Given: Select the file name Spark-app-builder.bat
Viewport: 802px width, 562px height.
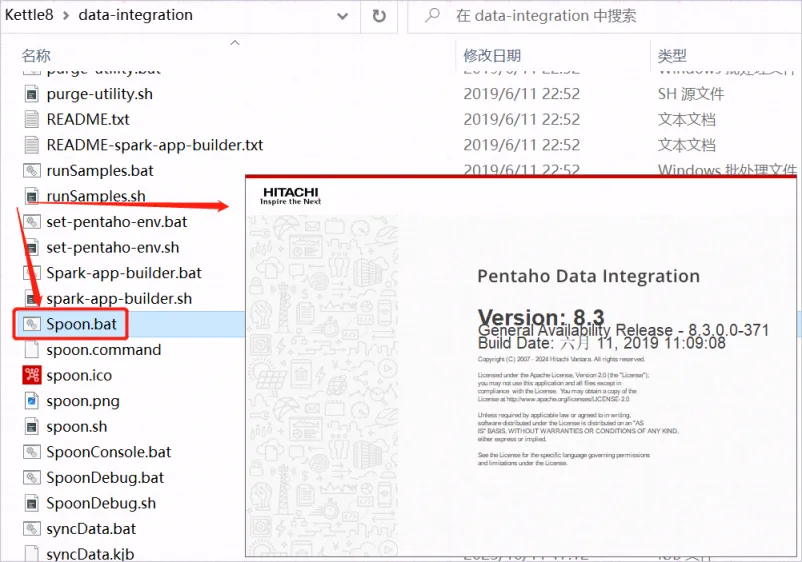Looking at the screenshot, I should 124,273.
